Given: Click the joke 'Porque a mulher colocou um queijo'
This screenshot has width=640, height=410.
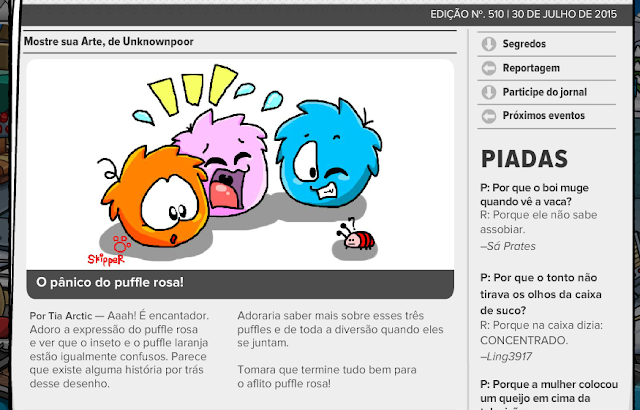Looking at the screenshot, I should 549,396.
